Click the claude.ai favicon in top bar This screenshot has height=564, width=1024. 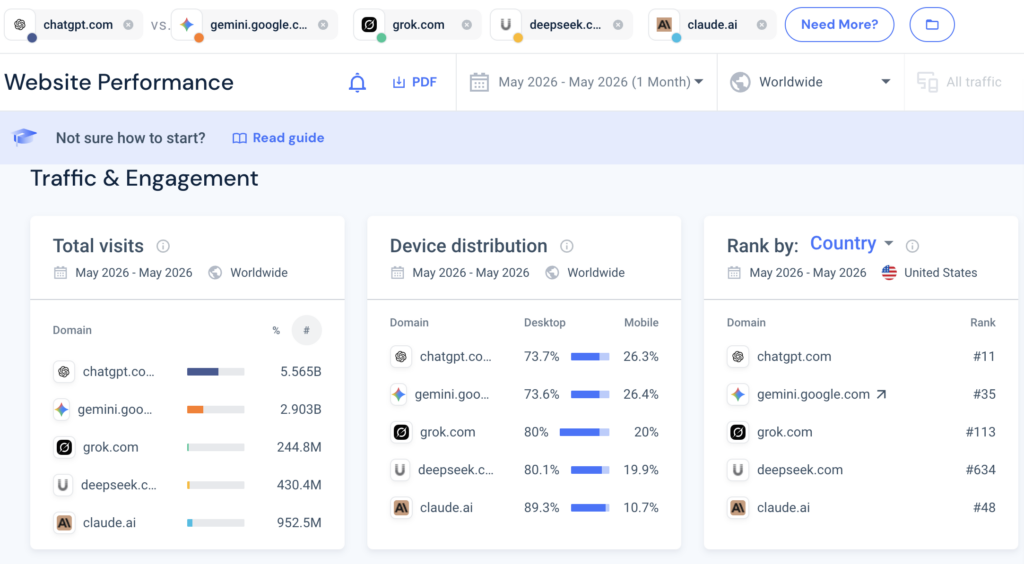point(664,25)
